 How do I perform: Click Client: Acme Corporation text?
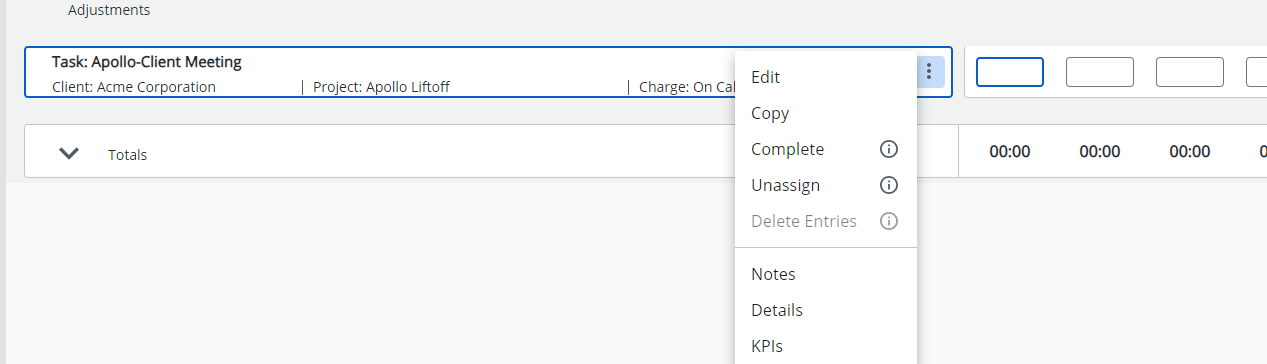(134, 87)
